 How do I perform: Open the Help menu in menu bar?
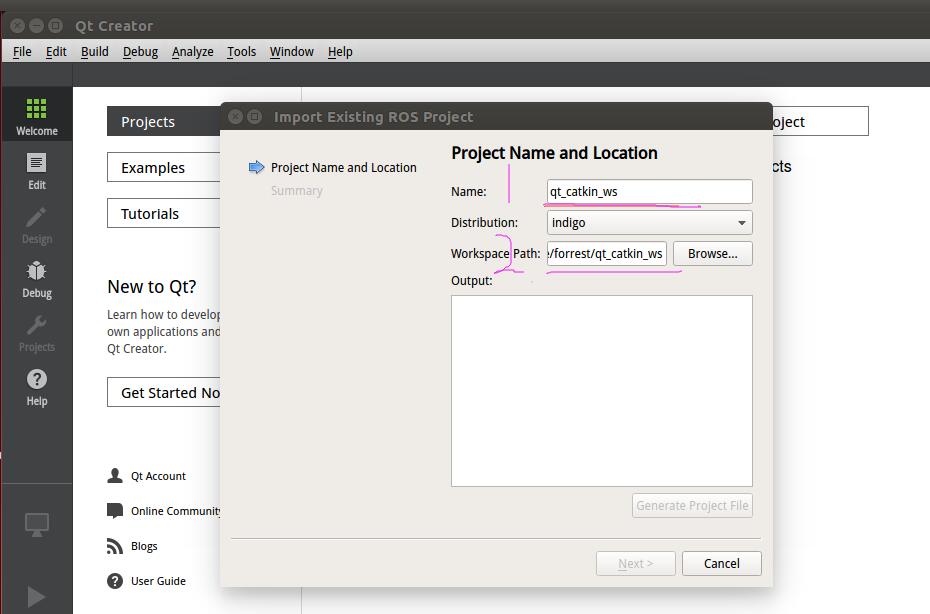pyautogui.click(x=340, y=52)
